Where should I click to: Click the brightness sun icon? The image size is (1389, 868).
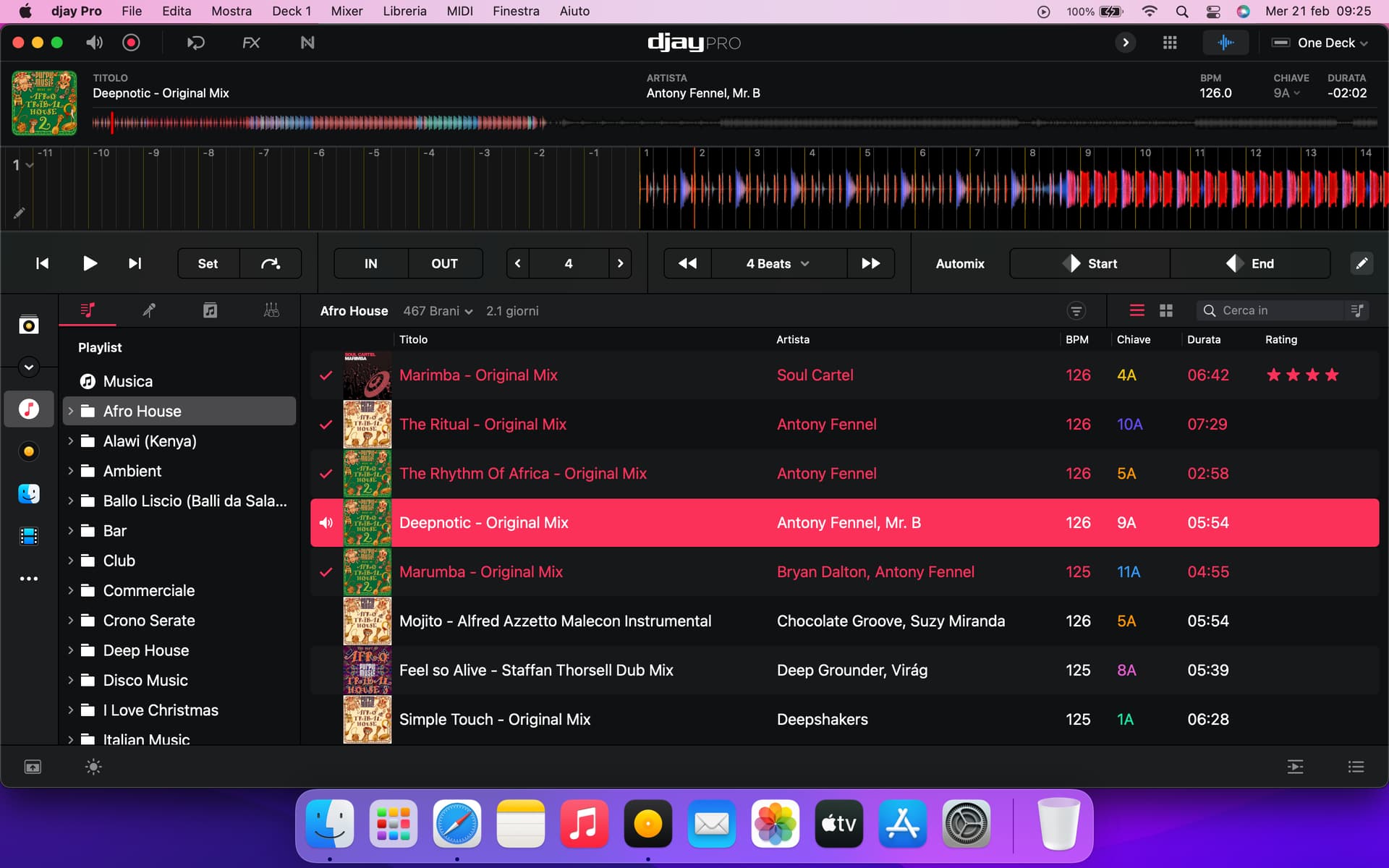click(x=93, y=767)
